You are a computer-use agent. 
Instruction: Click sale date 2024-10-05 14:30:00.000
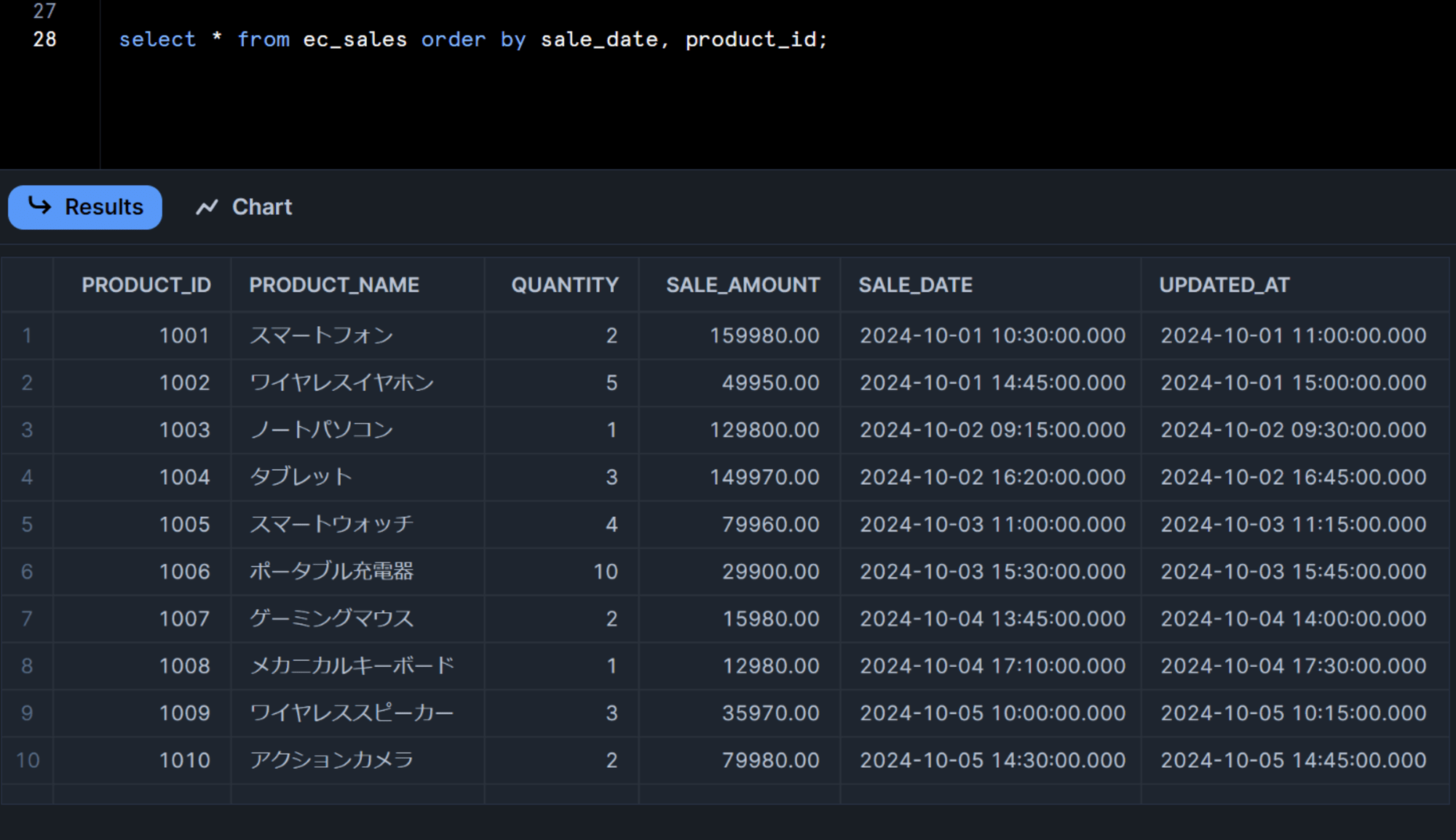(x=992, y=760)
